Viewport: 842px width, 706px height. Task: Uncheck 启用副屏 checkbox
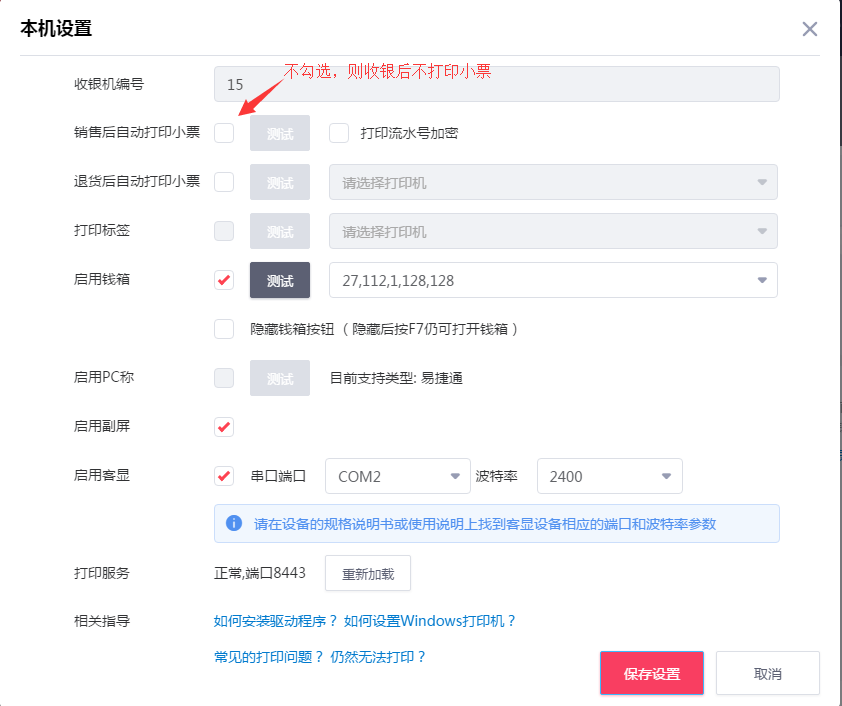[224, 426]
